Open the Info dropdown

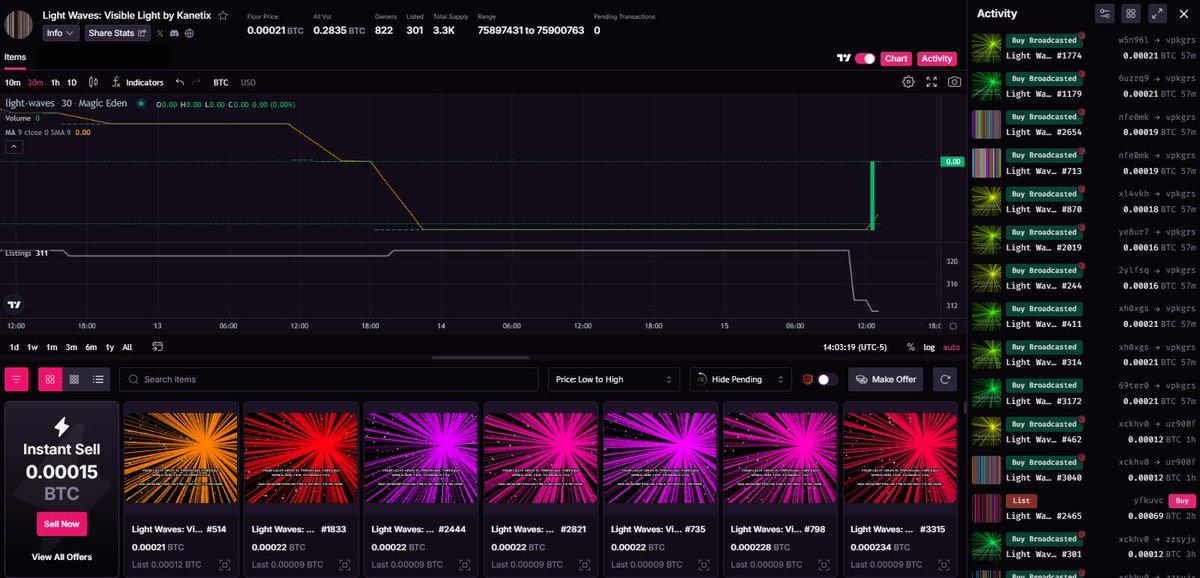(61, 33)
